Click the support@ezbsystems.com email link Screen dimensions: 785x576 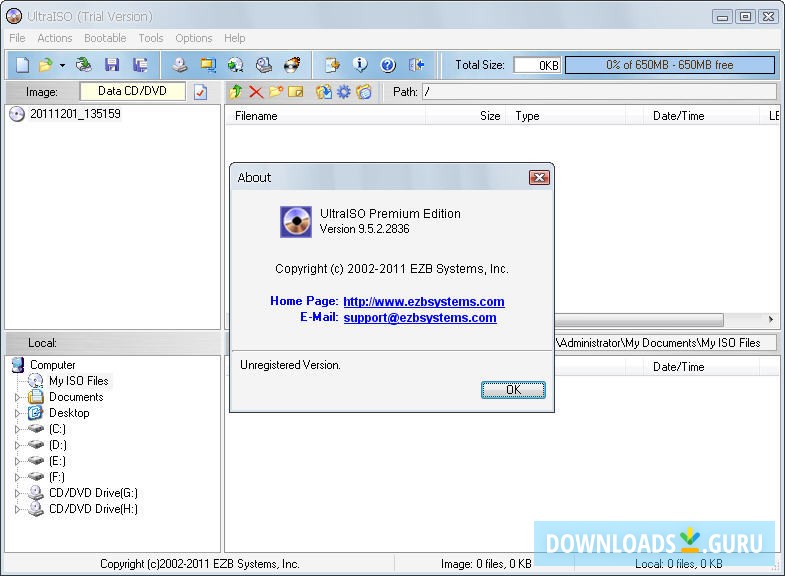point(420,317)
